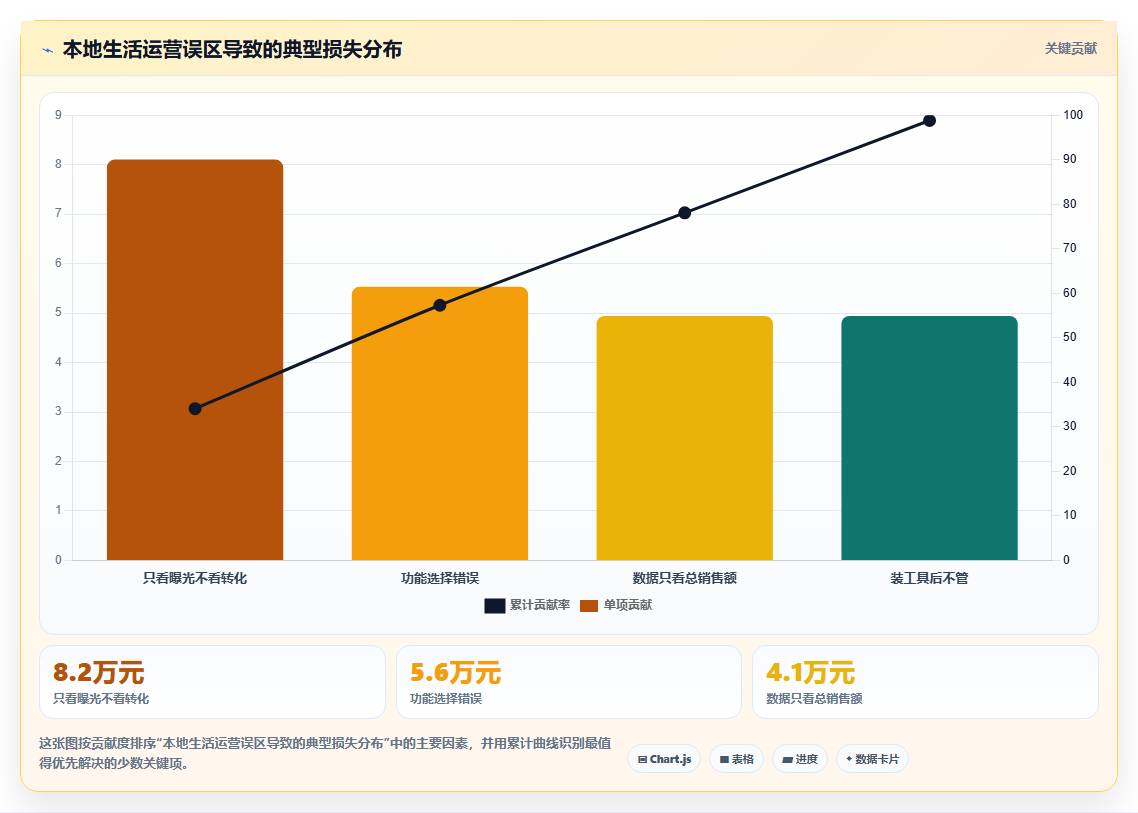Image resolution: width=1138 pixels, height=813 pixels.
Task: Click first cumulative line point near 34
Action: pos(195,409)
